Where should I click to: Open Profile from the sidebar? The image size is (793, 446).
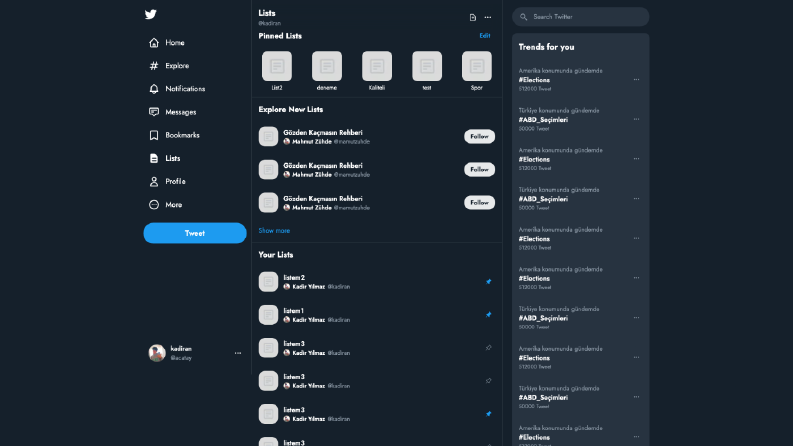click(167, 182)
